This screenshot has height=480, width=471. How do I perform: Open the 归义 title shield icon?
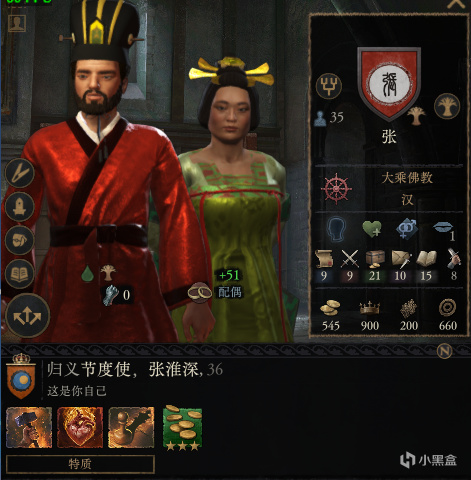pyautogui.click(x=21, y=376)
